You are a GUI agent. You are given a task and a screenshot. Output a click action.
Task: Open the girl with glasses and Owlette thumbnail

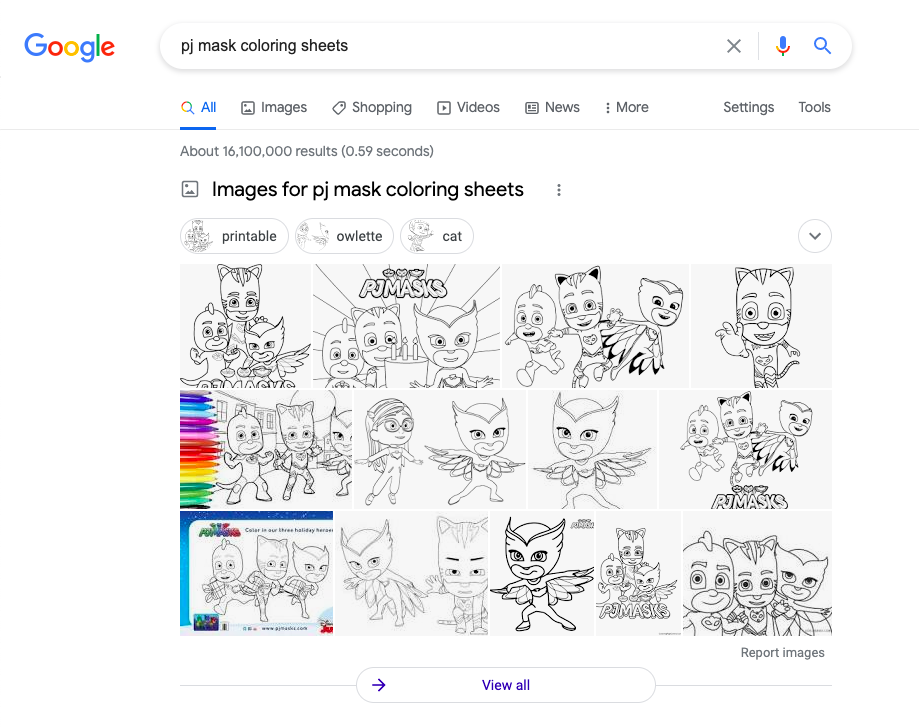coord(440,450)
